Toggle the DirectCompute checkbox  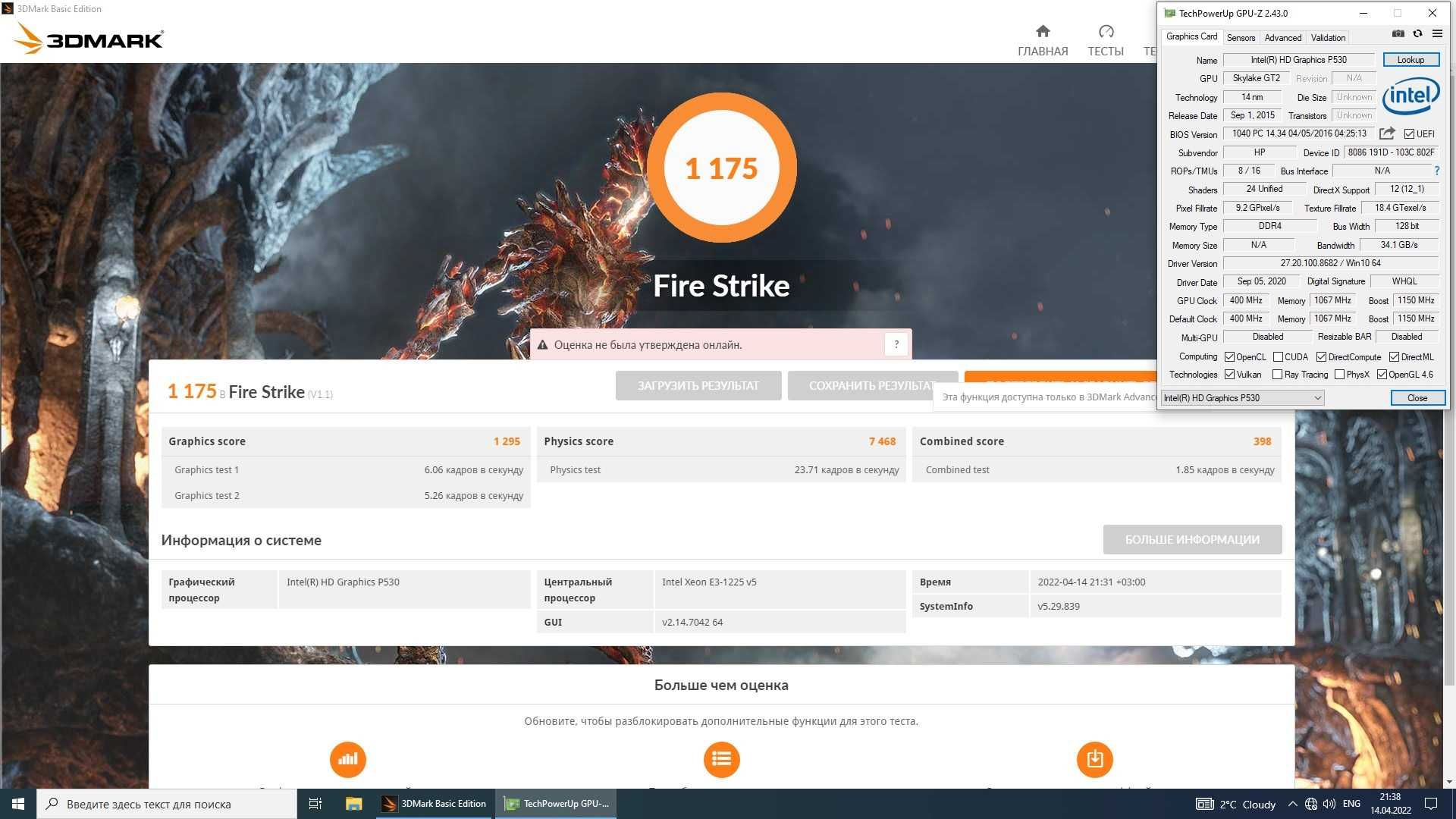pos(1321,357)
